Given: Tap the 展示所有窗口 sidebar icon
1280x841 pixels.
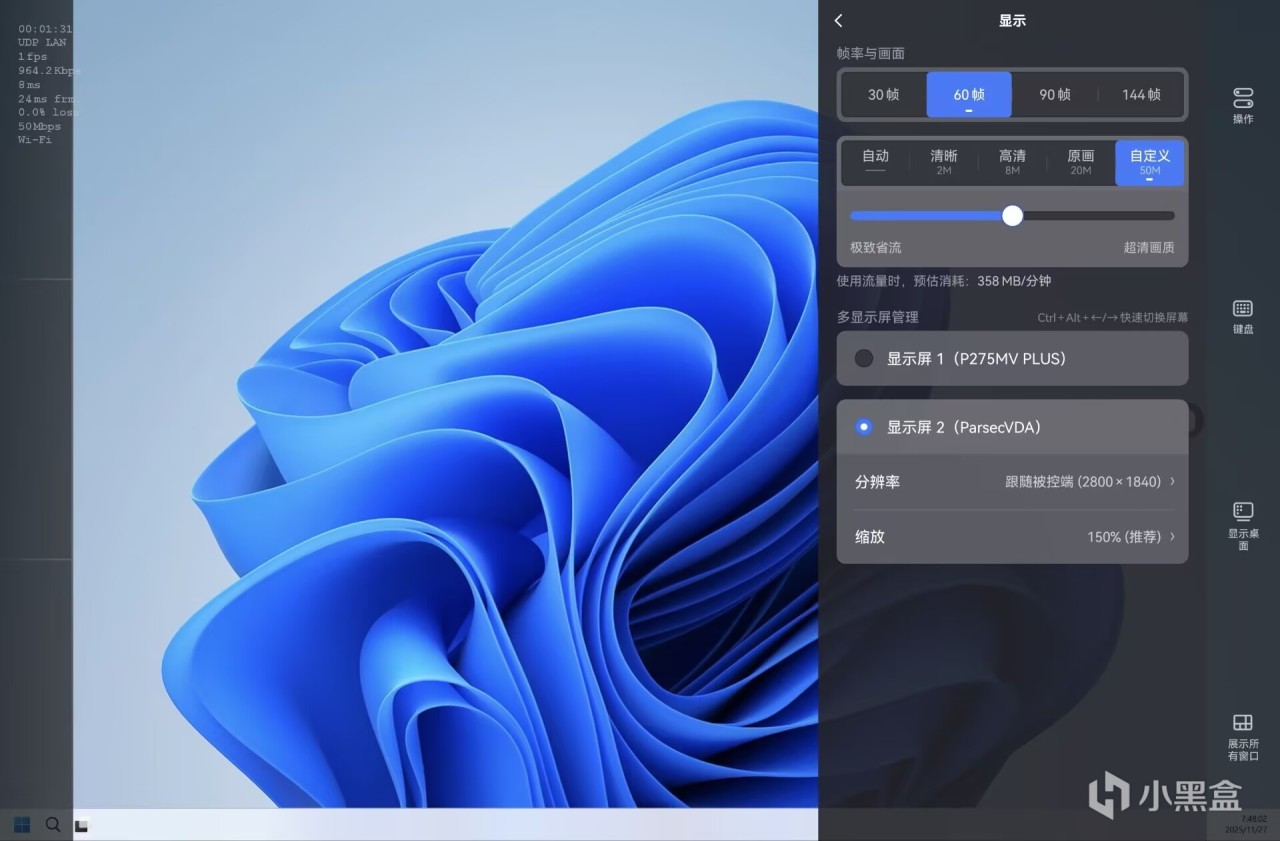Looking at the screenshot, I should point(1243,737).
